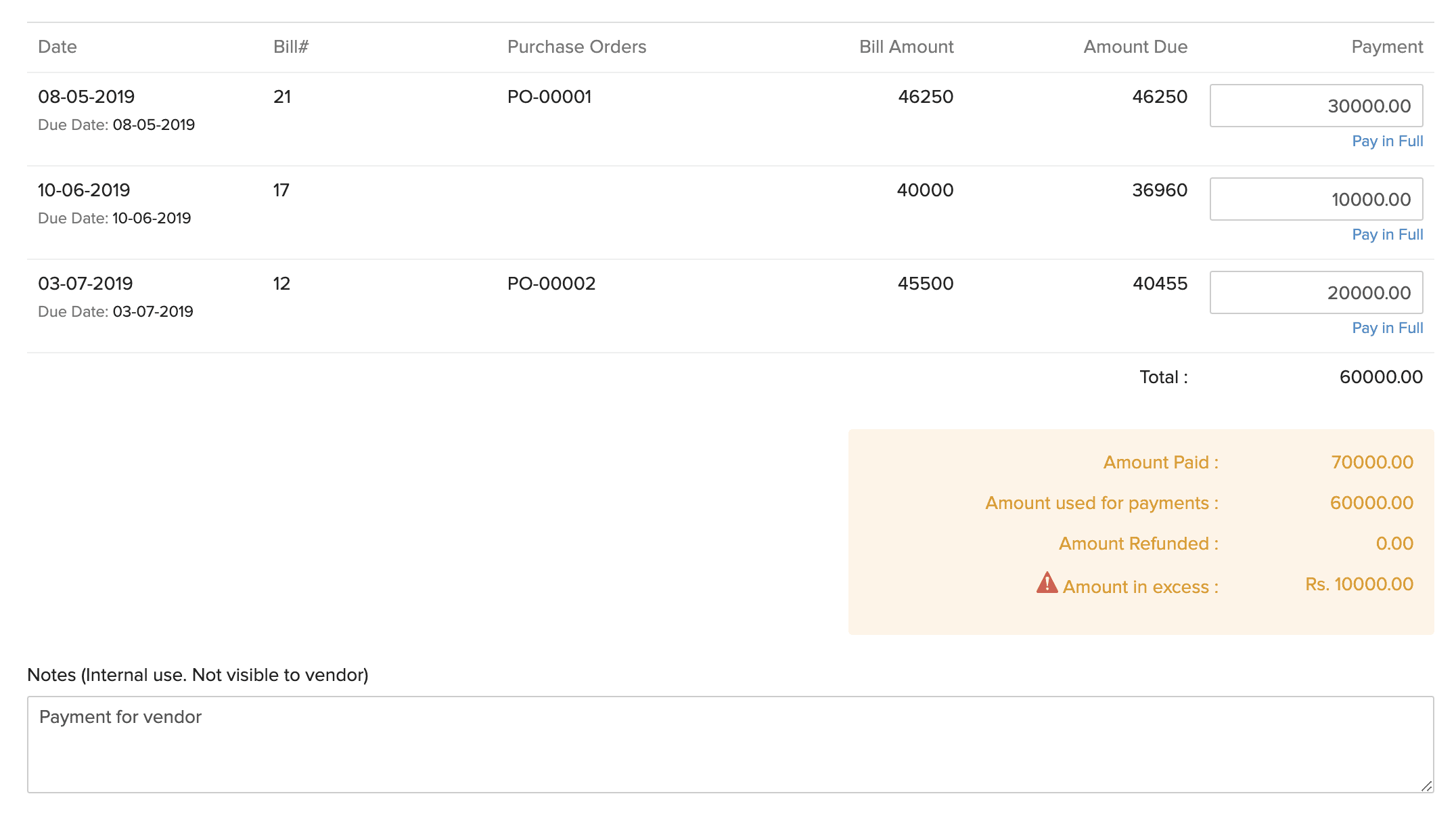Viewport: 1456px width, 815px height.
Task: Click purchase order PO-00001
Action: 549,97
